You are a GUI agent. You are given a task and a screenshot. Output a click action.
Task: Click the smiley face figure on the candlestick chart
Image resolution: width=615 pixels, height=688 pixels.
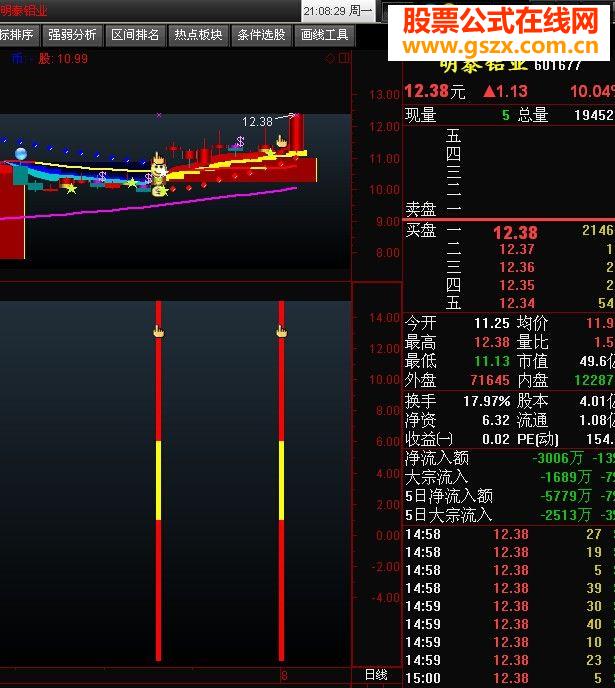(x=159, y=168)
